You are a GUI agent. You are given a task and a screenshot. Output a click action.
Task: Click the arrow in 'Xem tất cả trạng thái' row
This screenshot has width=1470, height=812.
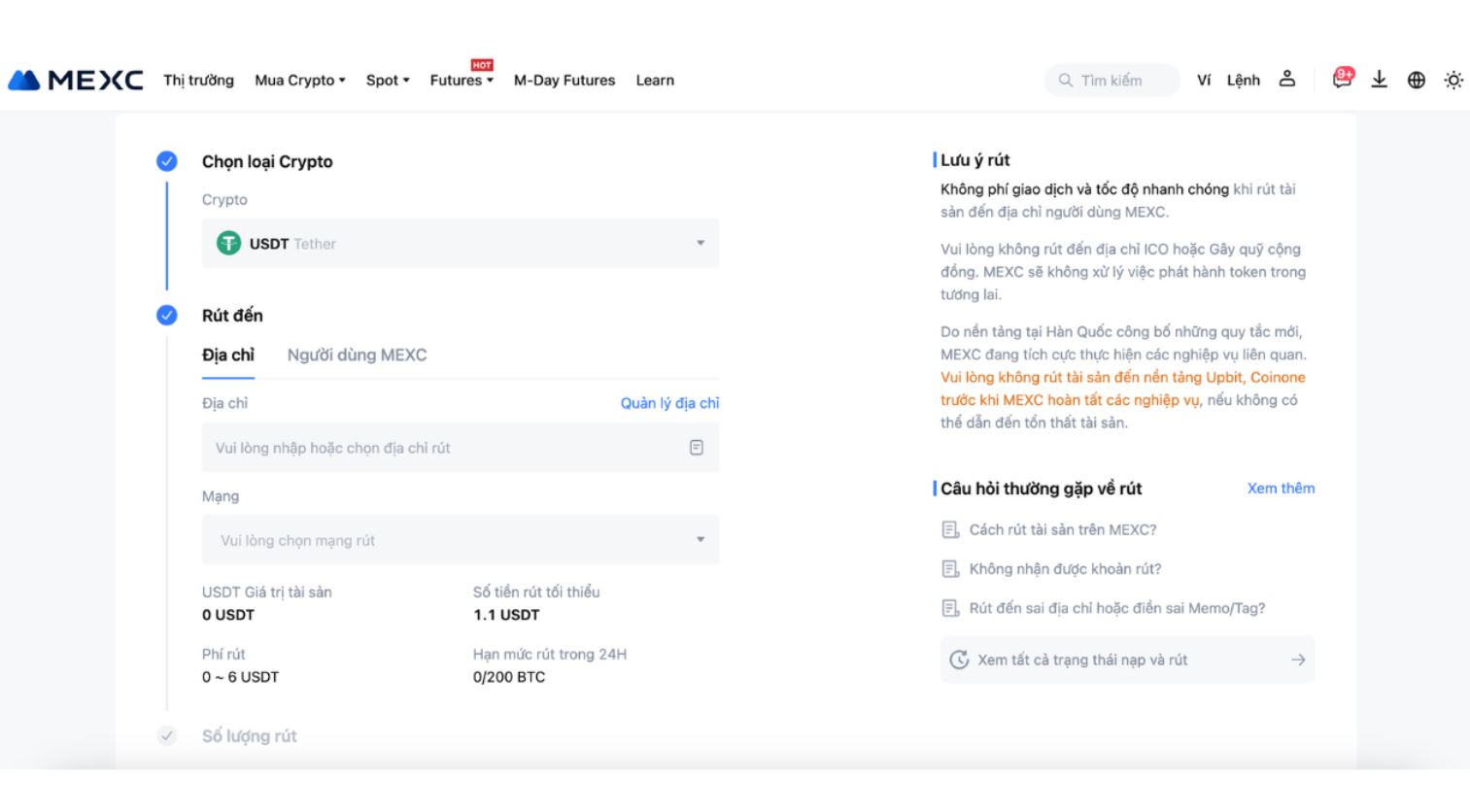pos(1298,660)
